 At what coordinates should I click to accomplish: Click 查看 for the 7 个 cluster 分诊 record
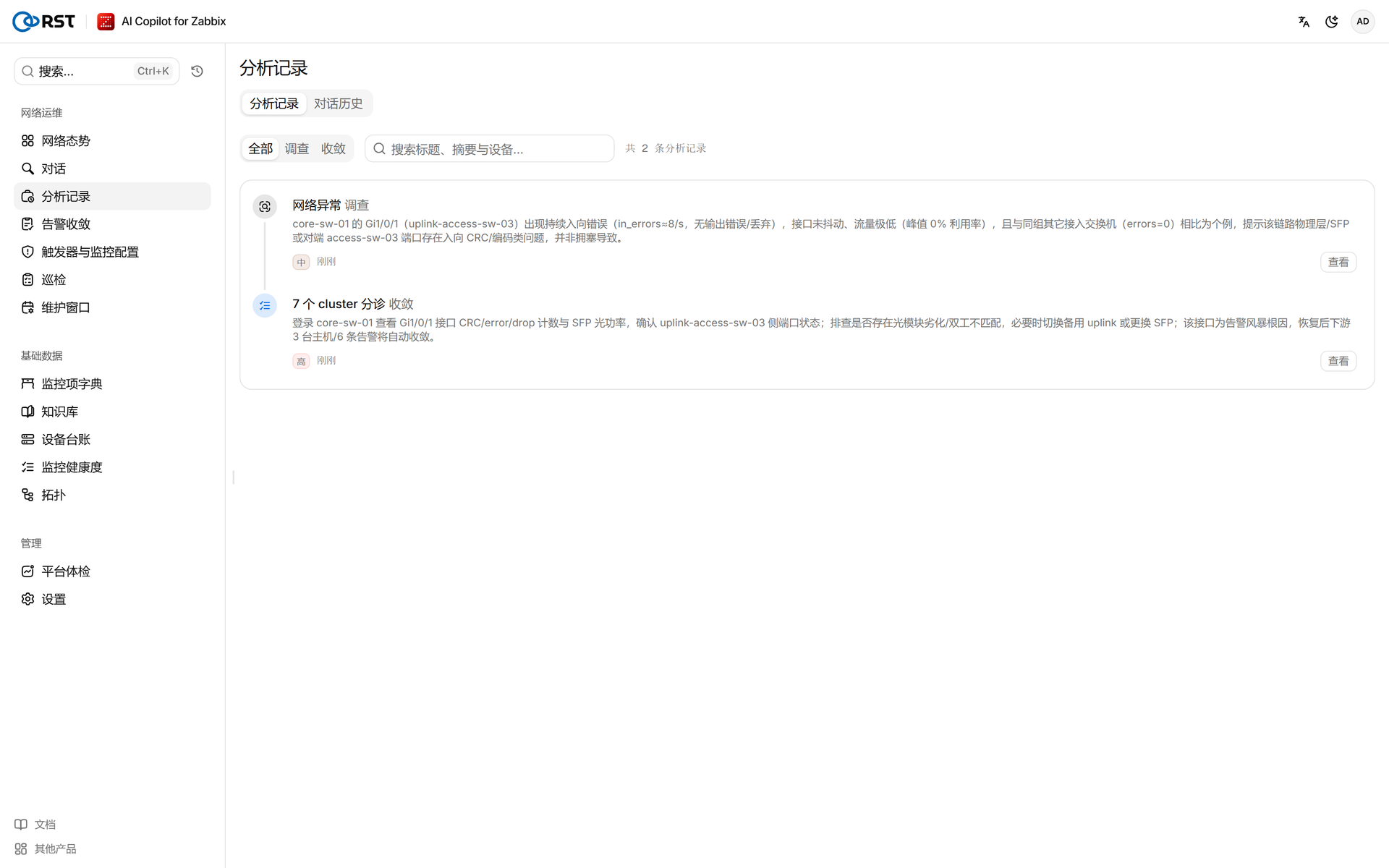click(x=1338, y=361)
